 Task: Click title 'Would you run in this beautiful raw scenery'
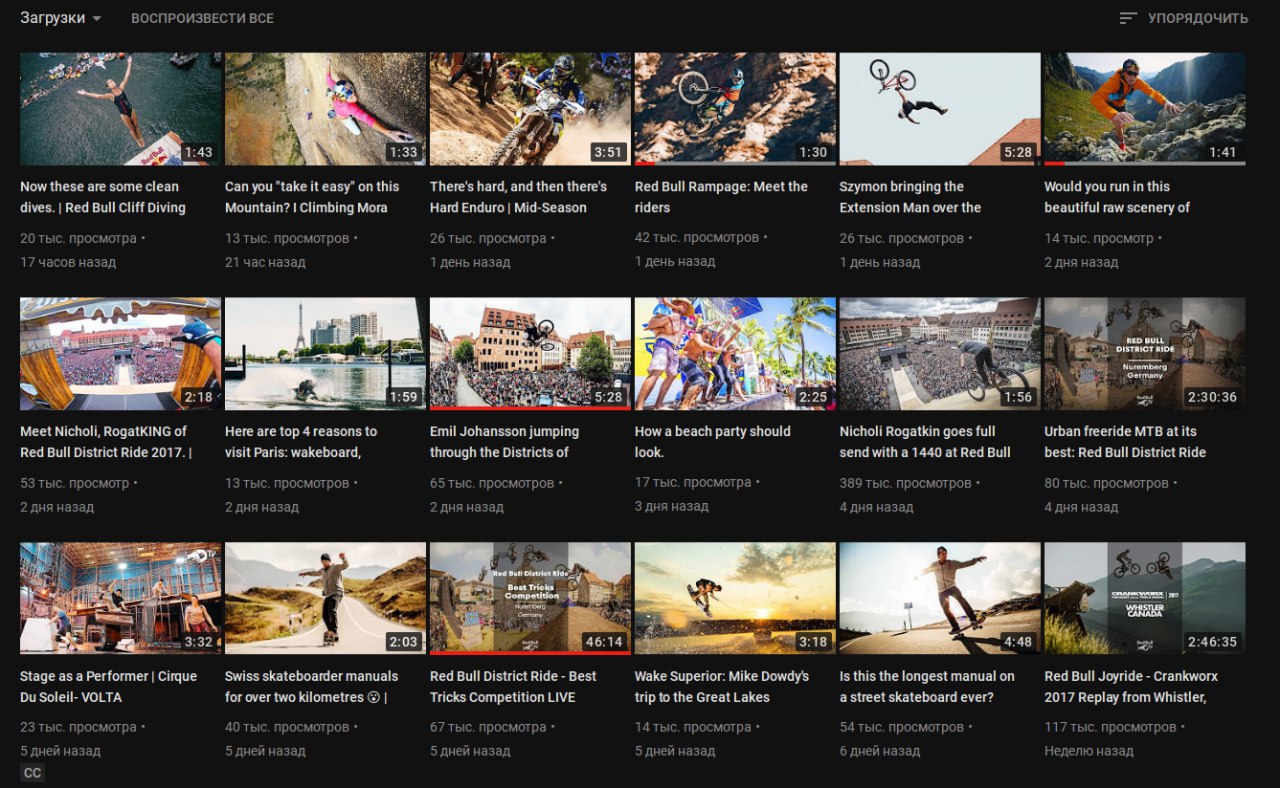pyautogui.click(x=1117, y=197)
